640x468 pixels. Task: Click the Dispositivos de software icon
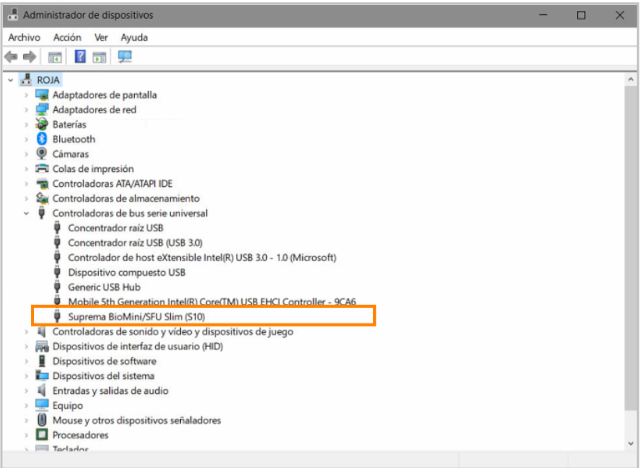[x=42, y=361]
